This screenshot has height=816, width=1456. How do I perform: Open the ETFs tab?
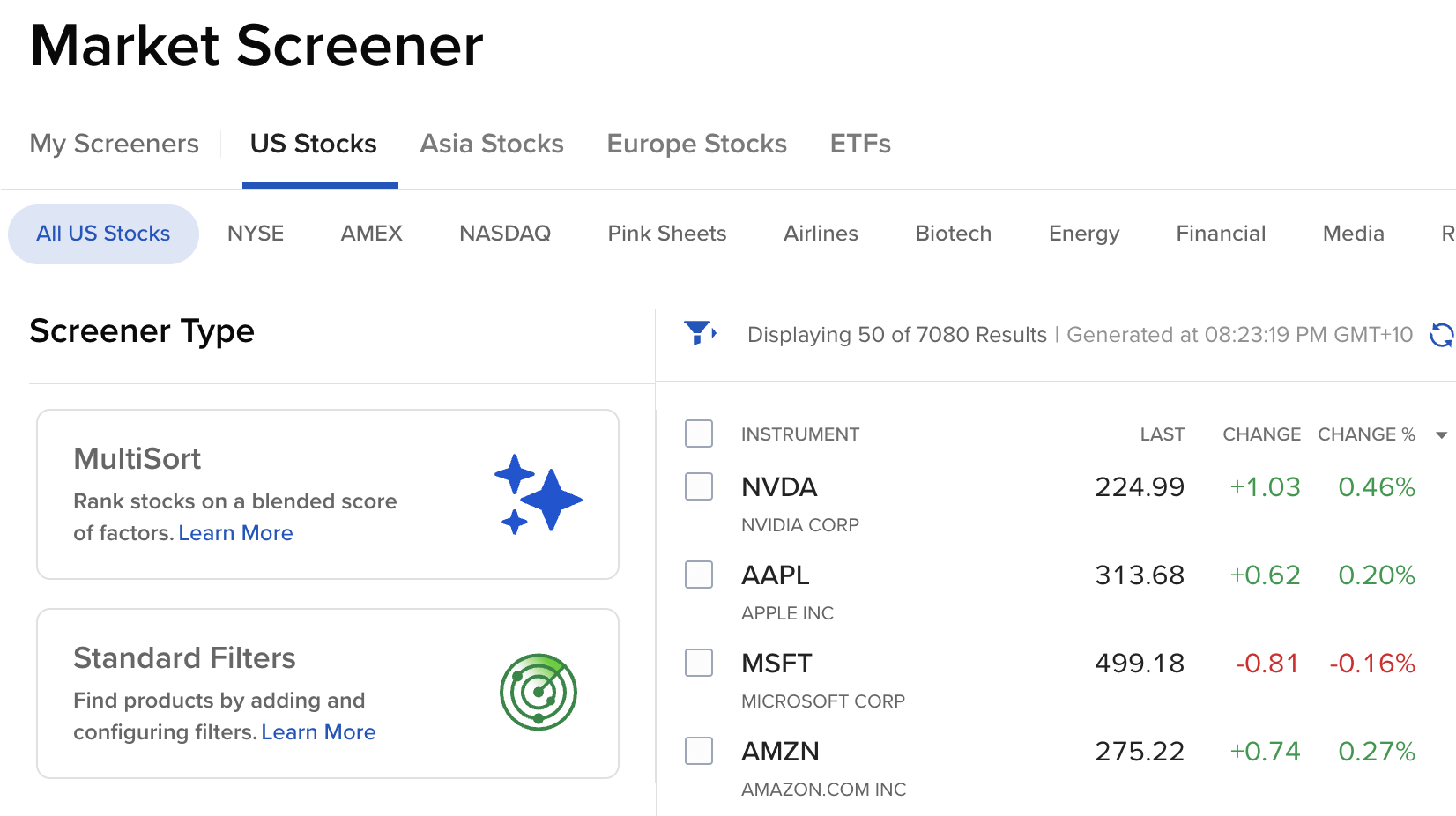[860, 144]
